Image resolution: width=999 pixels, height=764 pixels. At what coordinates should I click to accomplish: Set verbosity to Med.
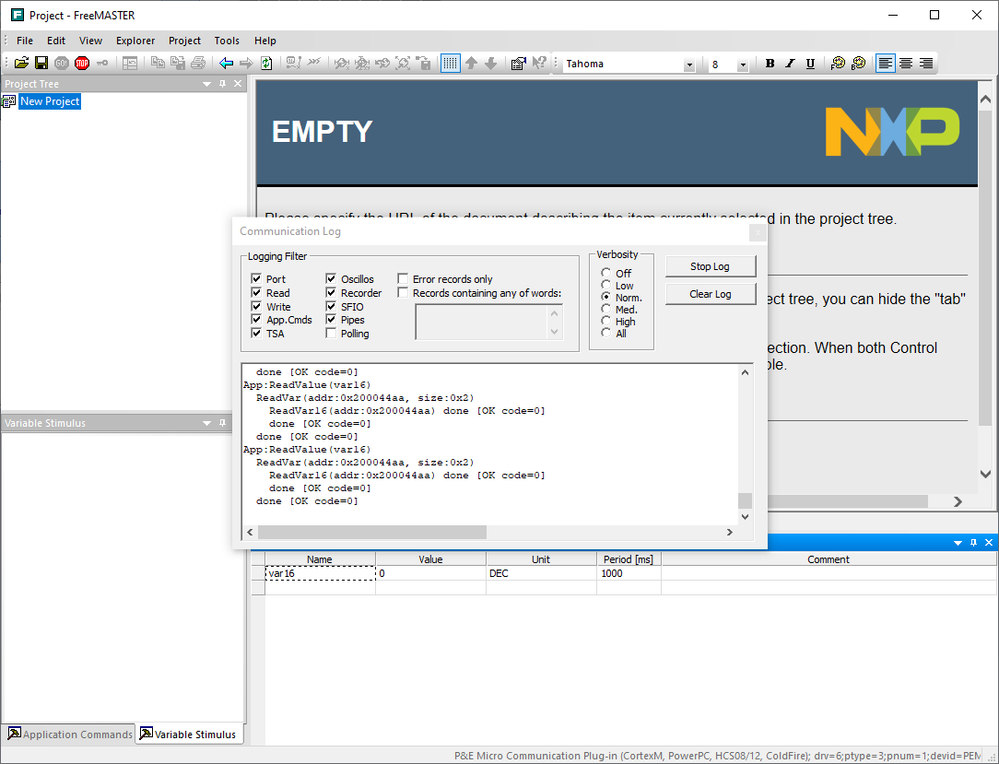pos(606,309)
